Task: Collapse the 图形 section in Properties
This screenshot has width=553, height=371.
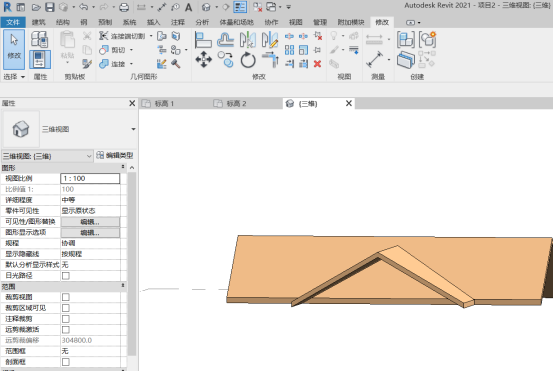Action: click(x=123, y=167)
